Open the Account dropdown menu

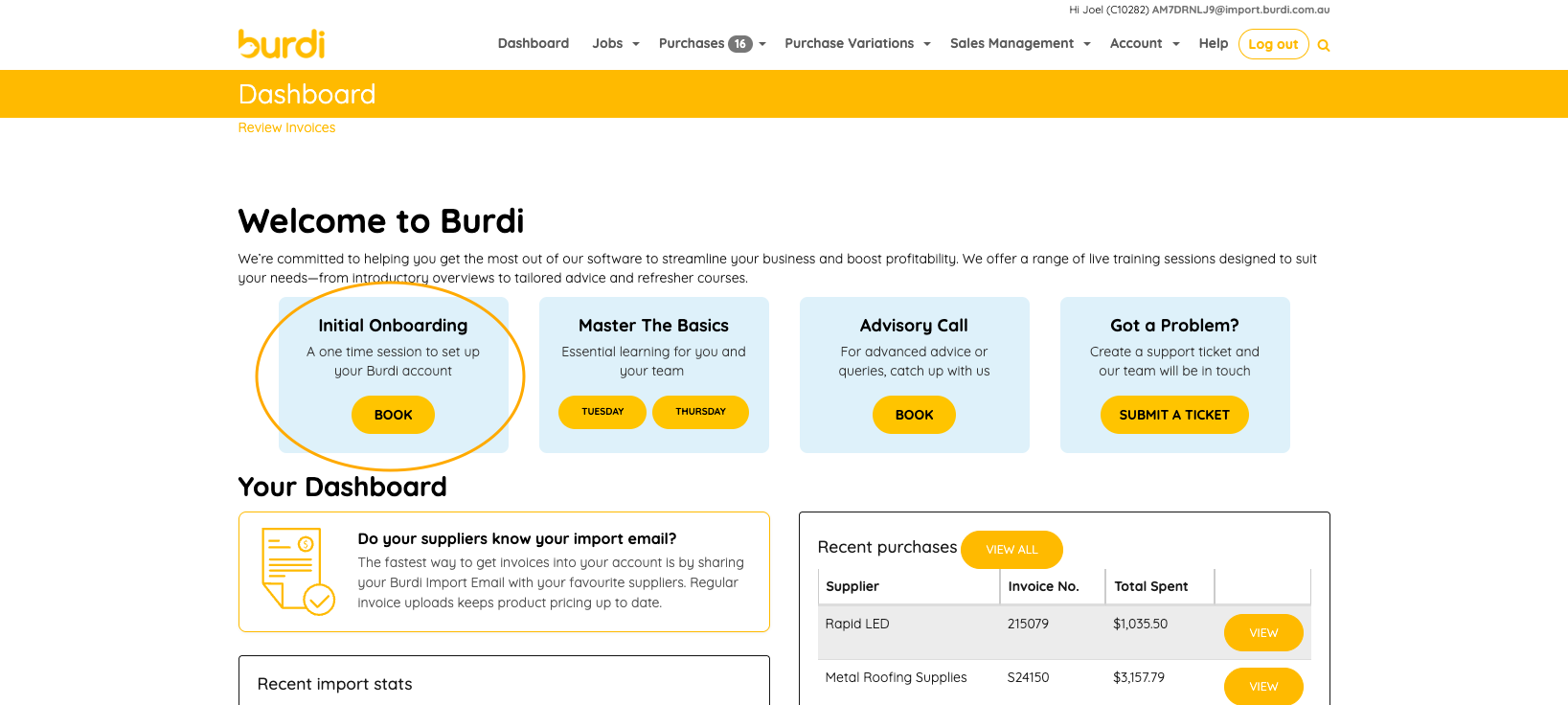[x=1144, y=44]
